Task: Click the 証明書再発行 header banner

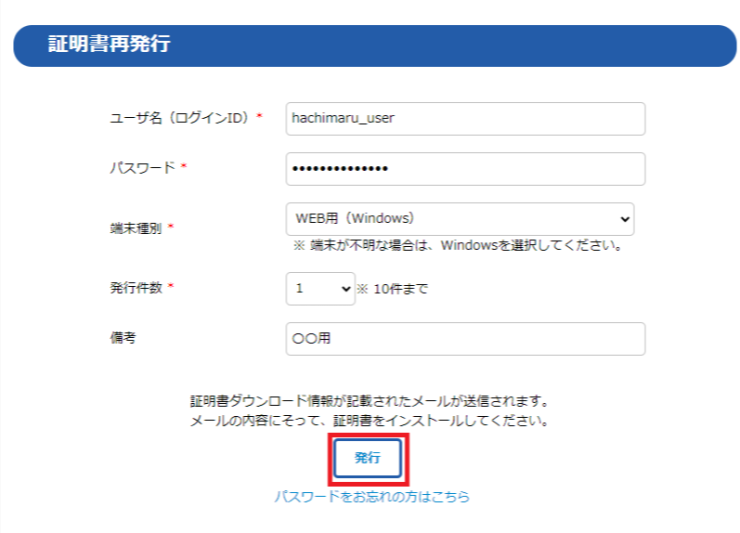Action: (x=374, y=45)
